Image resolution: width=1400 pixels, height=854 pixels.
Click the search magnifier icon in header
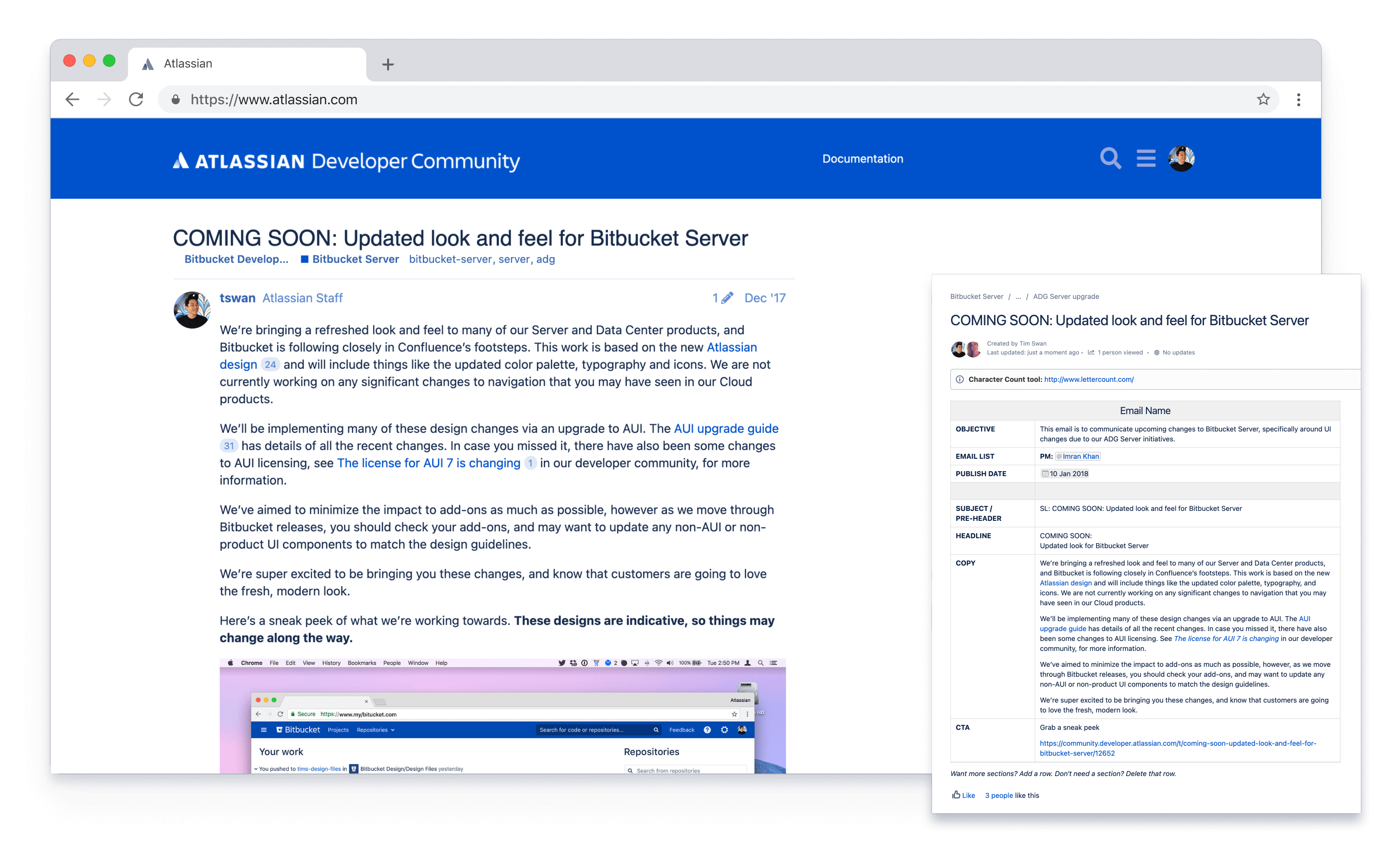point(1110,158)
